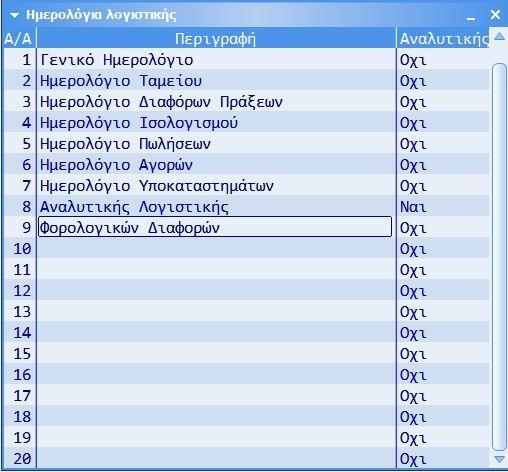Click the Οχι value for Ημερολόγιο Πωλήσεων
This screenshot has height=472, width=508.
413,144
